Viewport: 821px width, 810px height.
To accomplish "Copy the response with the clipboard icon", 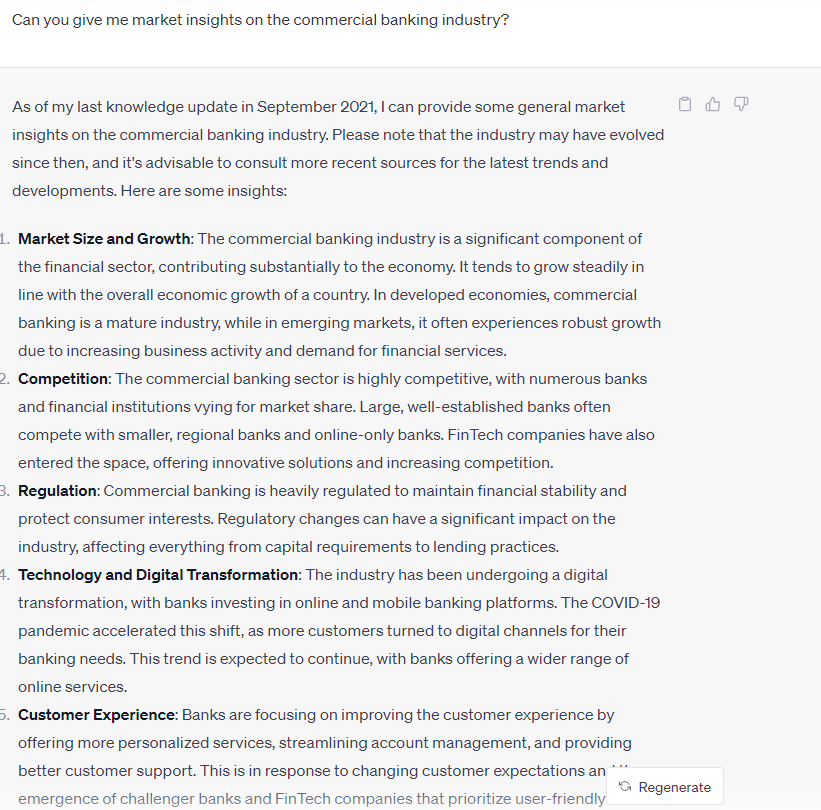I will (685, 104).
